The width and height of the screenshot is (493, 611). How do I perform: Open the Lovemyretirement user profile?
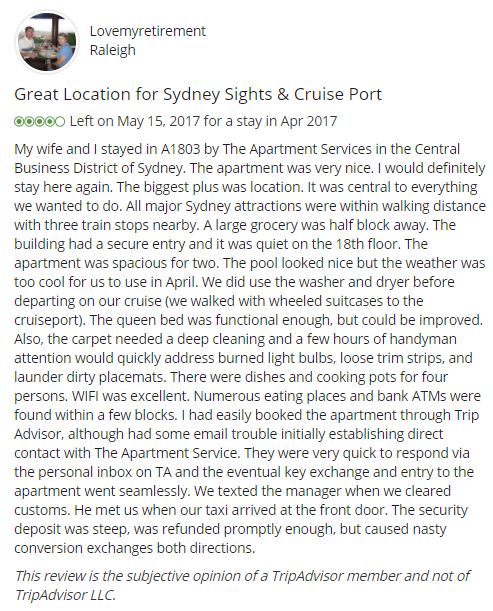148,31
